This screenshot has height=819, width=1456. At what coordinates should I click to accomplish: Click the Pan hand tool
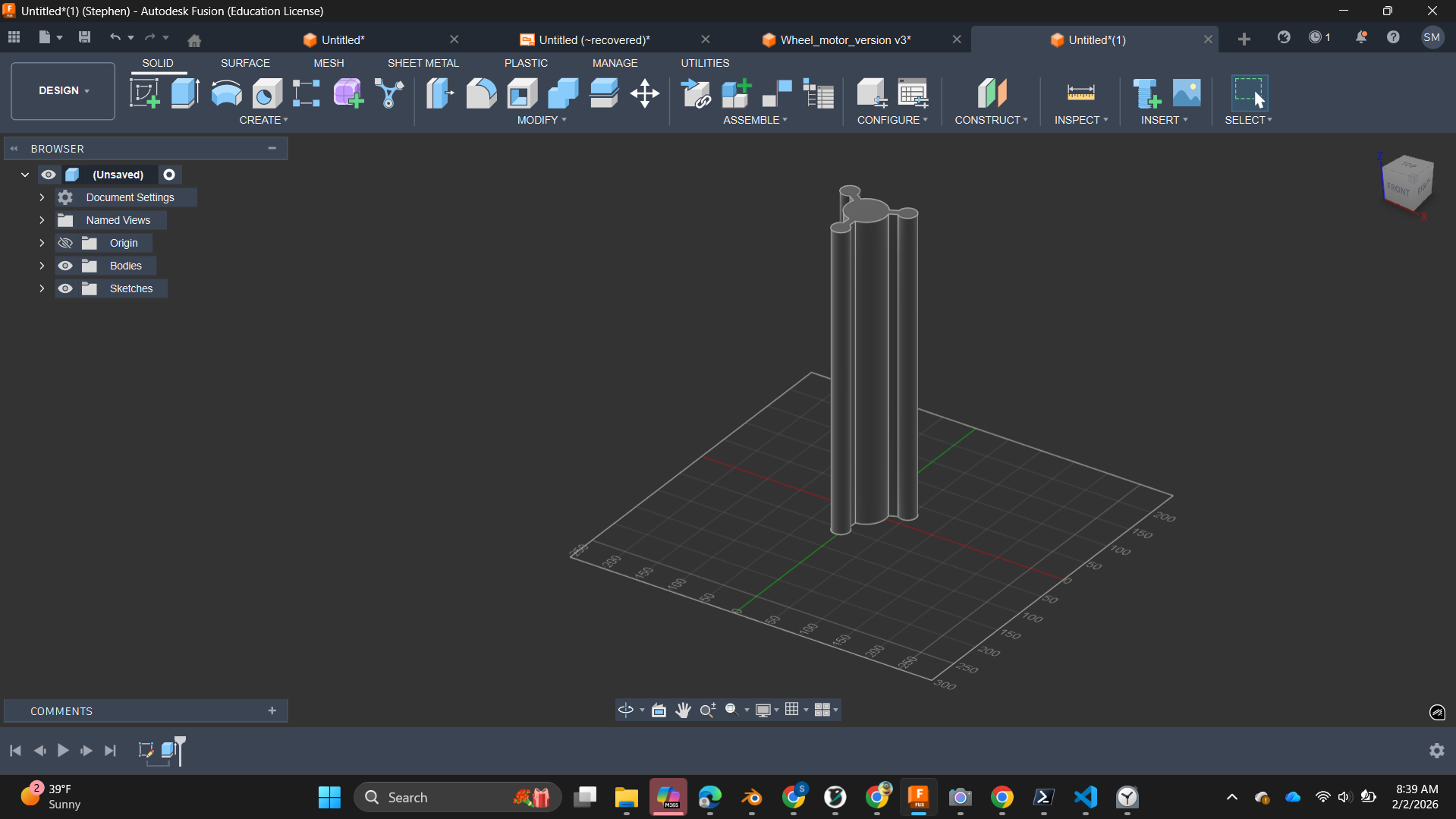(x=683, y=710)
